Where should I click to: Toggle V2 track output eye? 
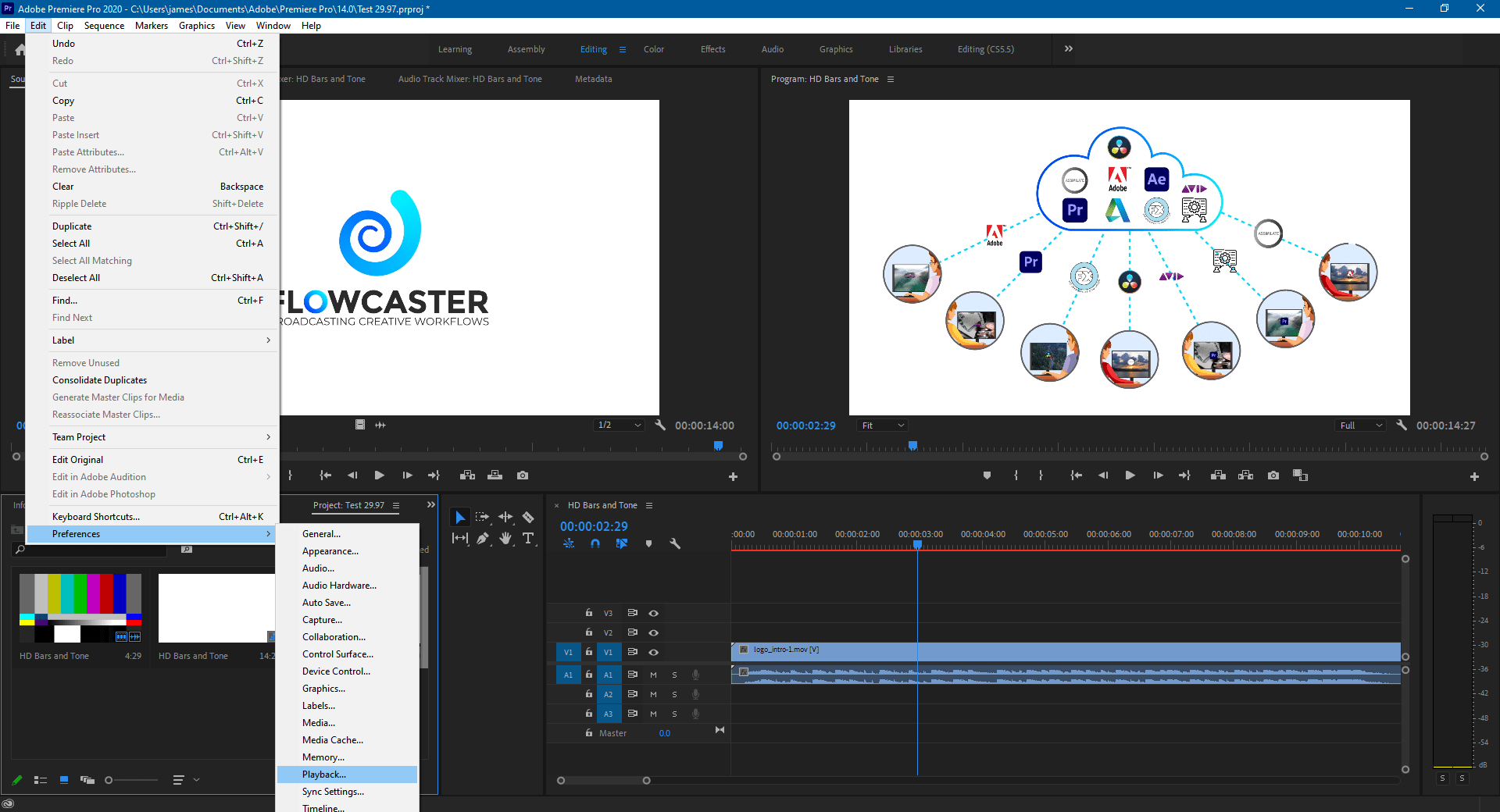pos(654,632)
